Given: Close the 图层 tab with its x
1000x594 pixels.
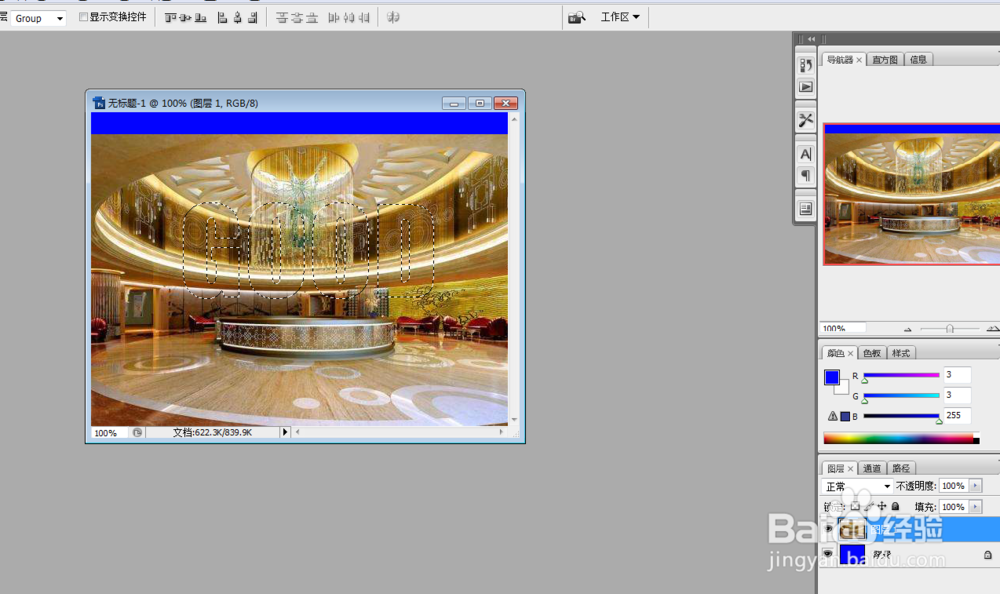Looking at the screenshot, I should [x=850, y=469].
